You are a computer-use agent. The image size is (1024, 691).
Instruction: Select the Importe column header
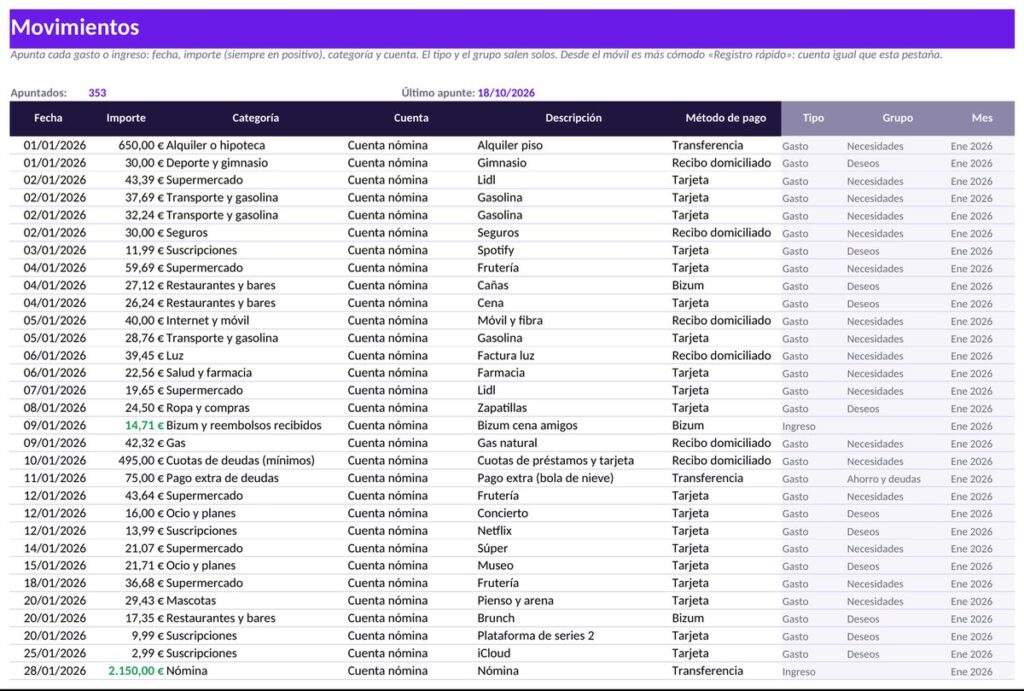point(126,118)
